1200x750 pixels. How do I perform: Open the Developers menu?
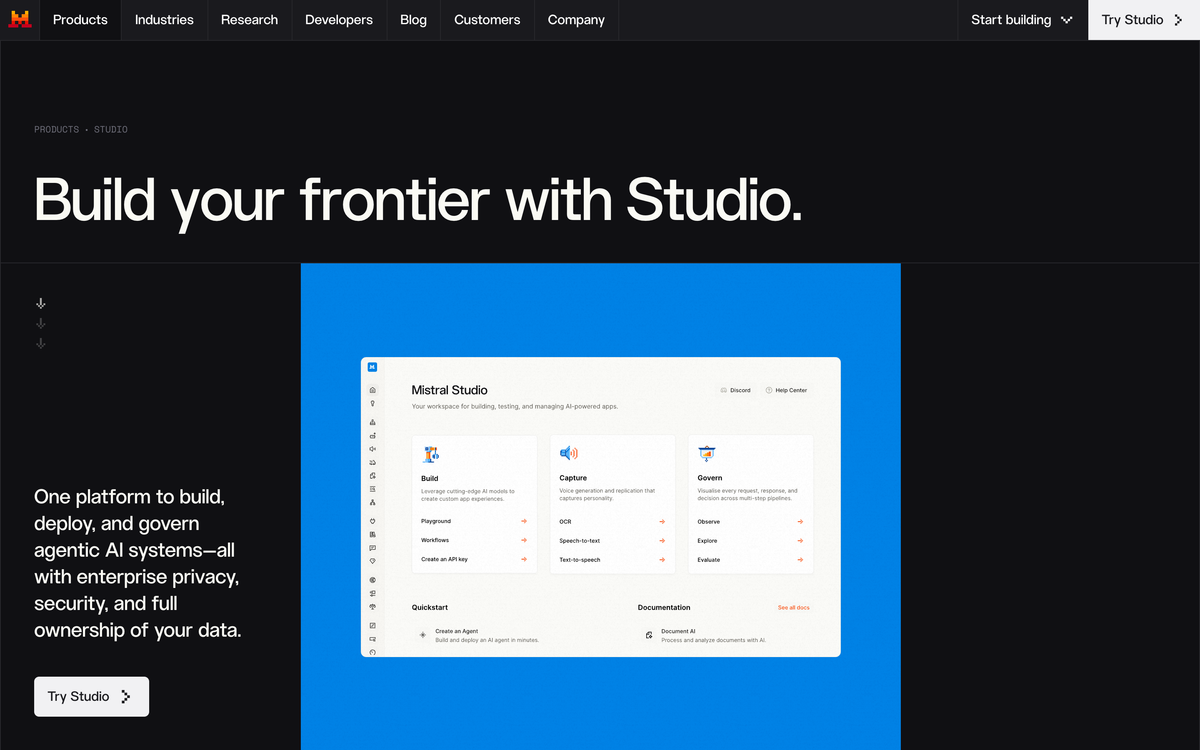[339, 20]
